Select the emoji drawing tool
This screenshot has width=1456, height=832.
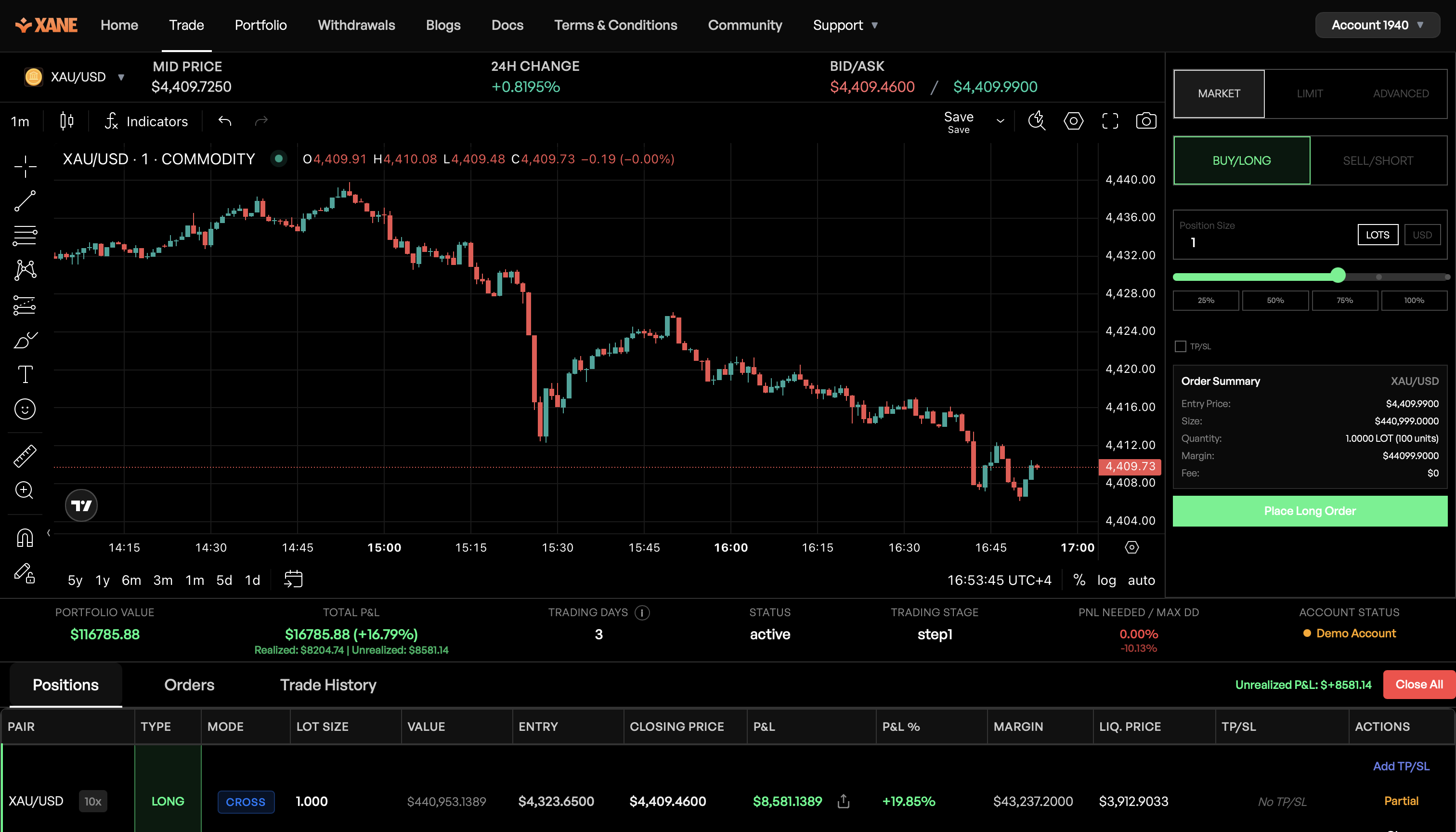(x=24, y=409)
